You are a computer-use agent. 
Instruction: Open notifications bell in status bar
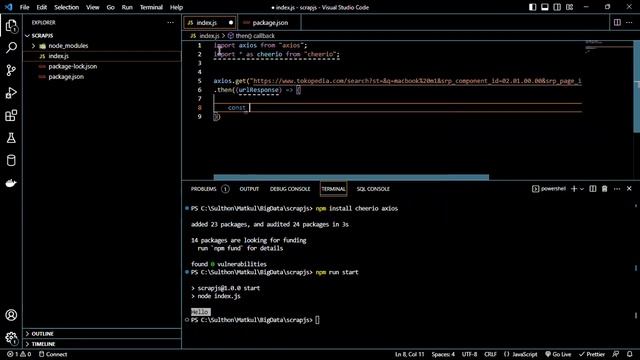pyautogui.click(x=630, y=354)
